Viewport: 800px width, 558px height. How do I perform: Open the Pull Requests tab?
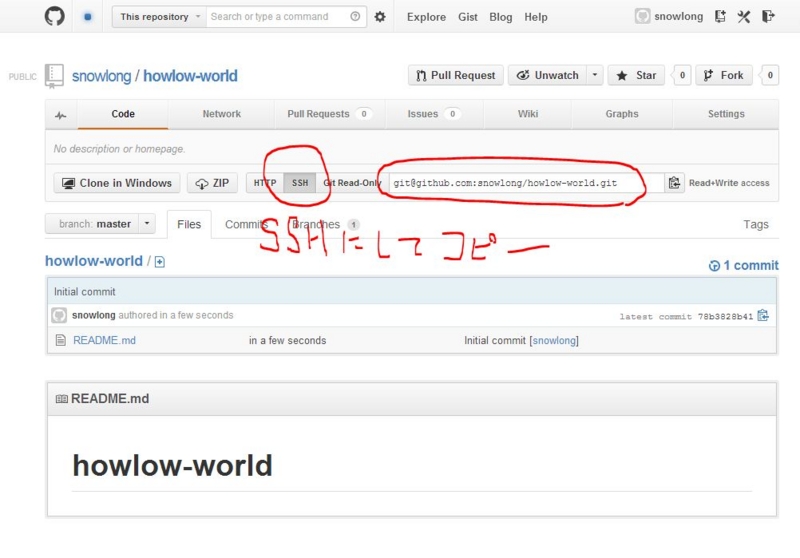pos(330,114)
